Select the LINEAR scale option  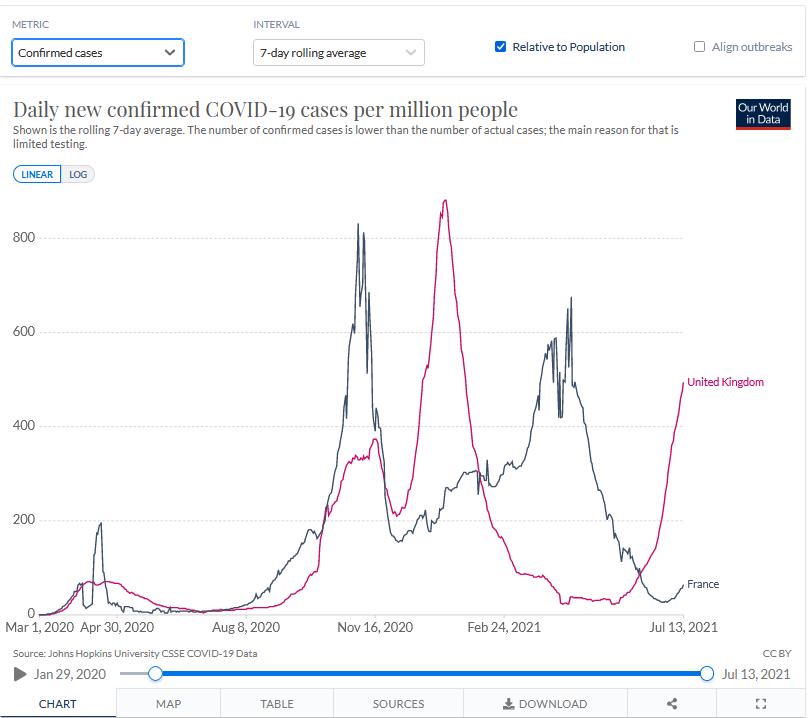[x=37, y=174]
